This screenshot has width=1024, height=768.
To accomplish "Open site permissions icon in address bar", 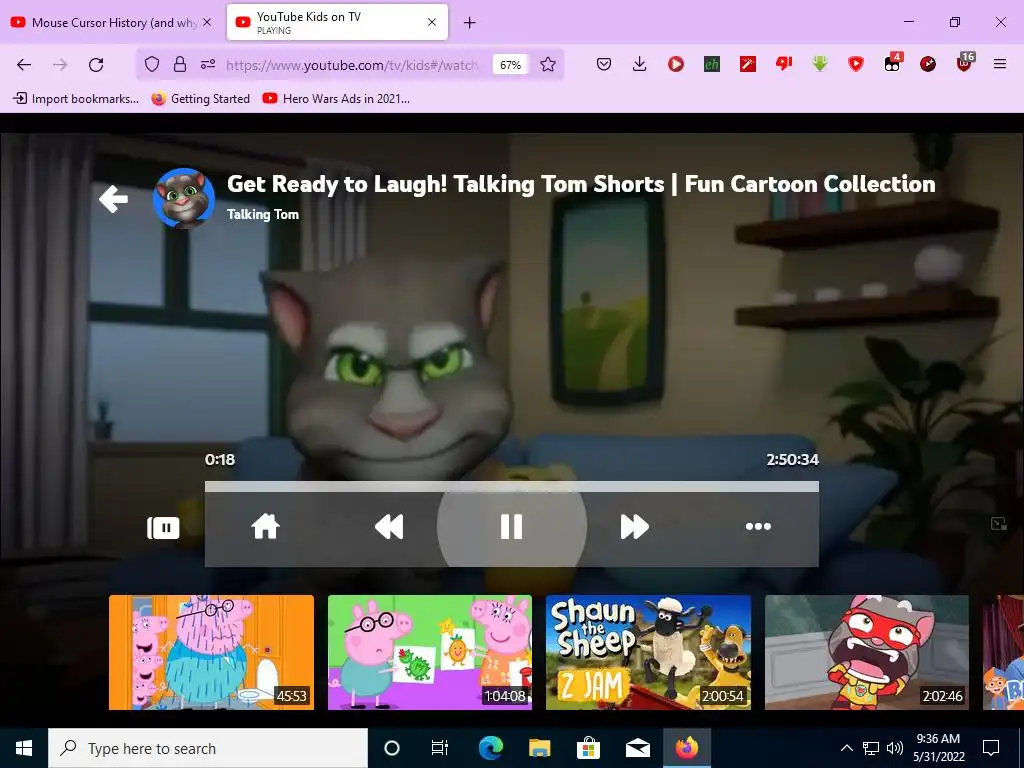I will click(x=208, y=64).
